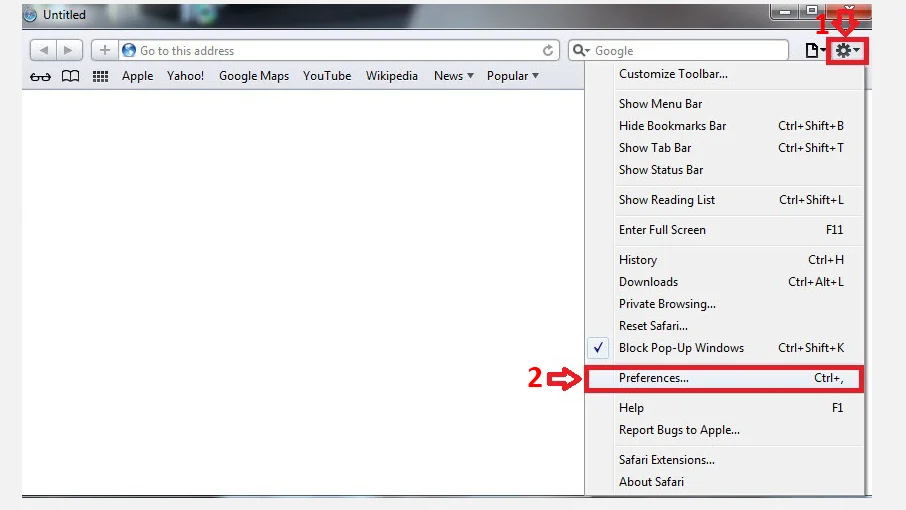Viewport: 906px width, 510px height.
Task: Open the page menu icon
Action: (x=815, y=50)
